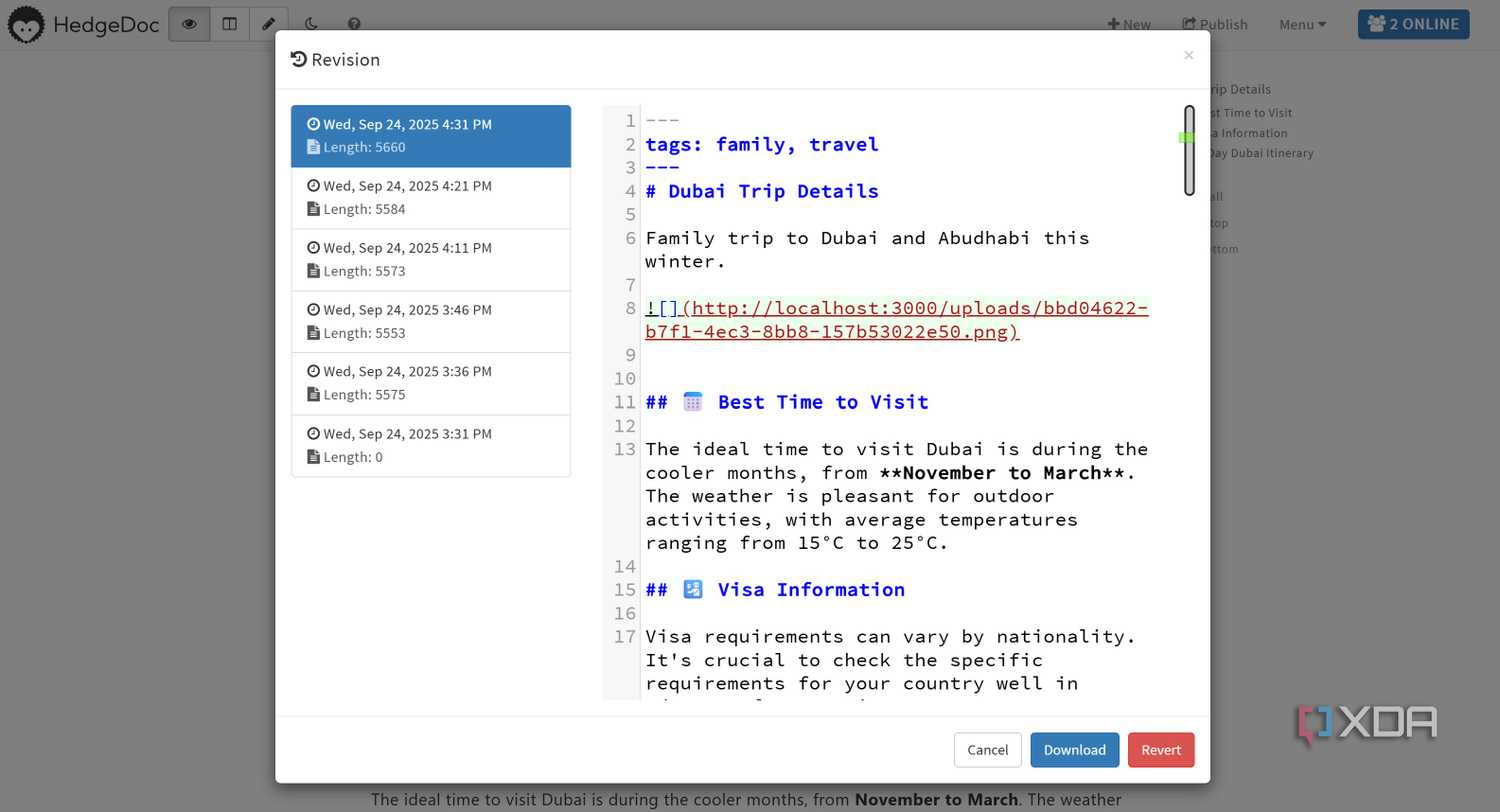Close the Revision dialog with X

point(1188,55)
